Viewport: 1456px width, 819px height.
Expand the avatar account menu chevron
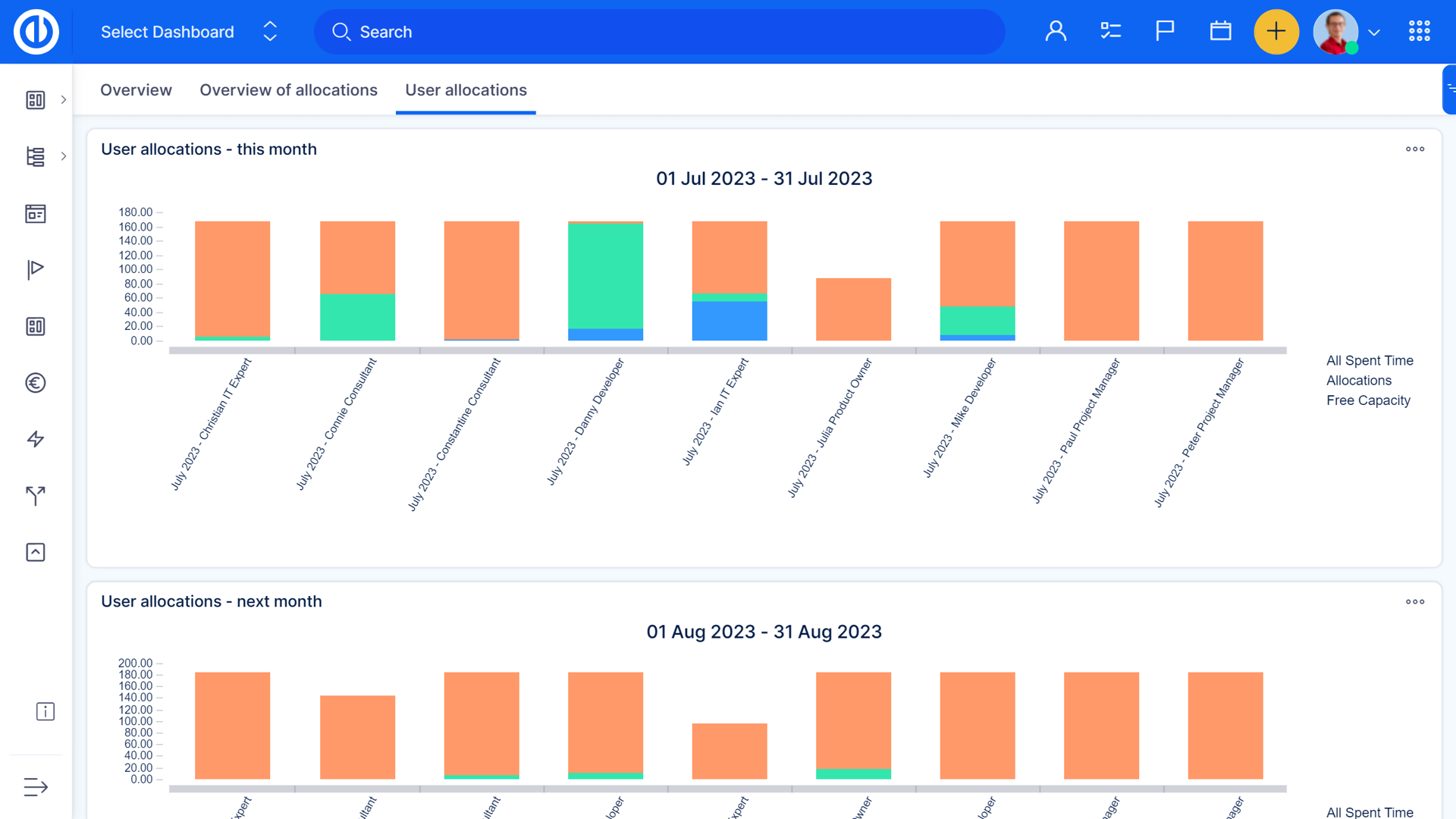(1374, 33)
